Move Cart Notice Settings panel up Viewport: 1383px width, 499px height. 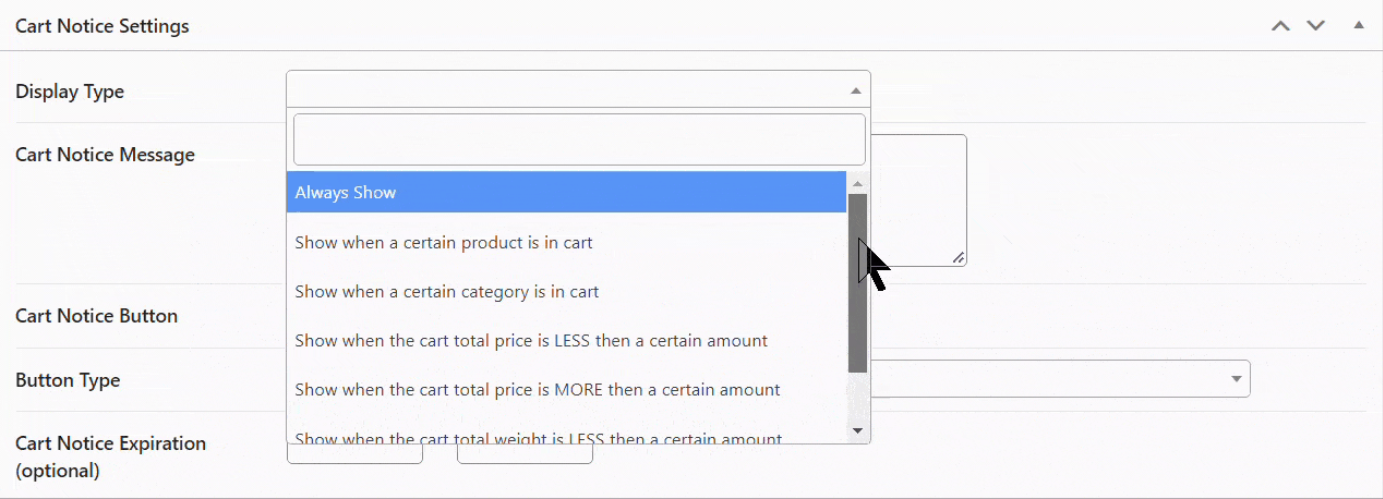[x=1280, y=26]
